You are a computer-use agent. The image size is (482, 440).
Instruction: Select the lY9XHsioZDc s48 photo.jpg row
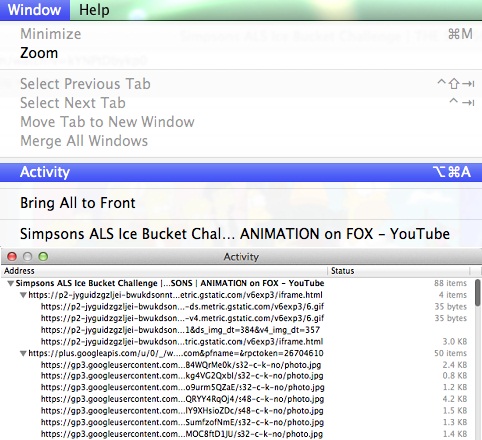click(237, 411)
